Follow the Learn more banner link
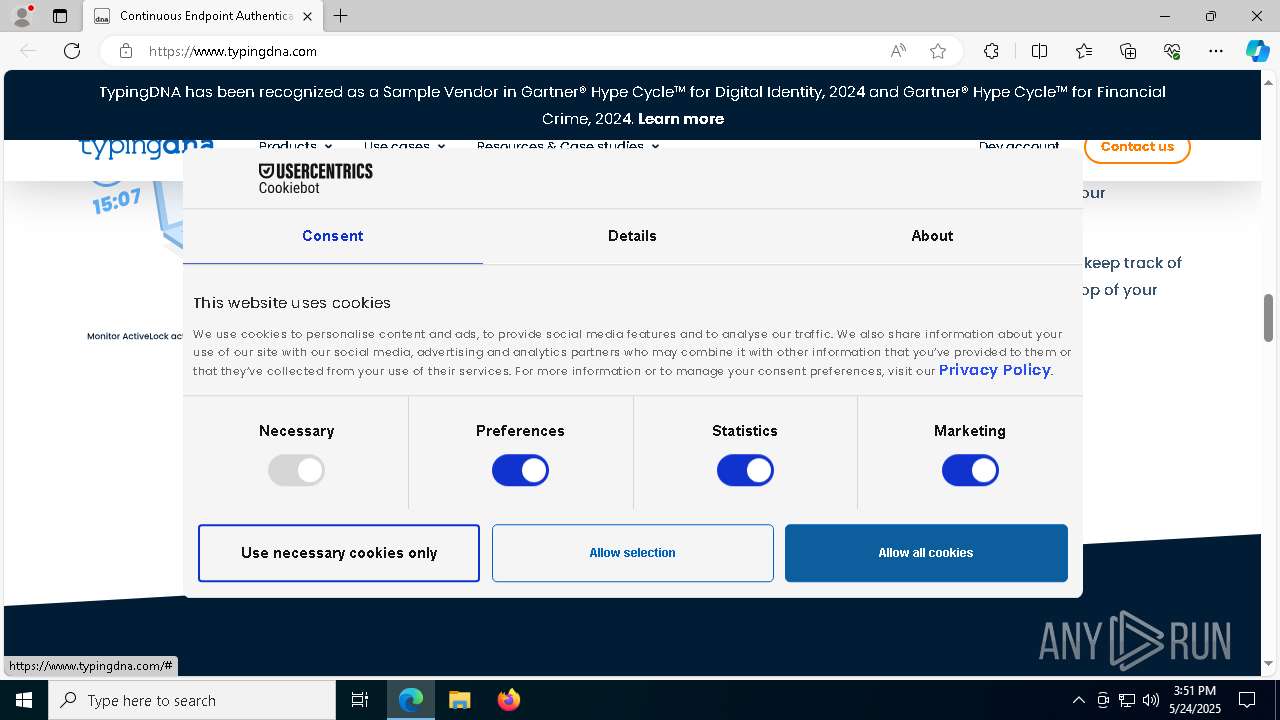 [681, 119]
